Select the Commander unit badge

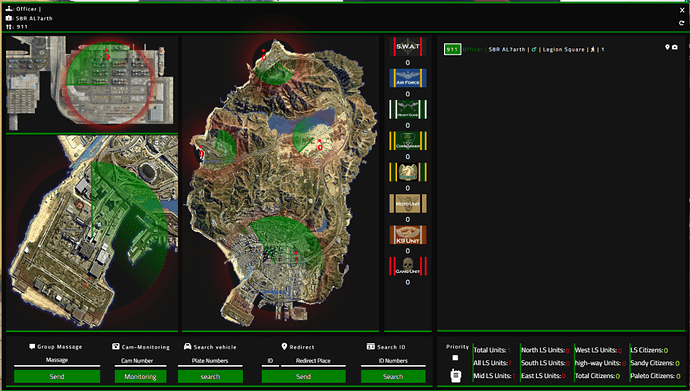click(408, 141)
